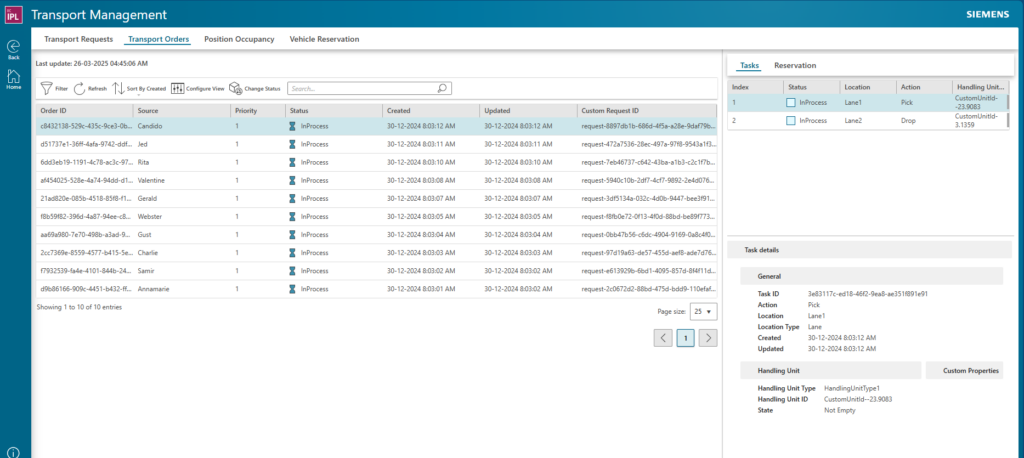Toggle the Lane1 Pick task status checkbox
This screenshot has height=458, width=1024.
tap(791, 102)
